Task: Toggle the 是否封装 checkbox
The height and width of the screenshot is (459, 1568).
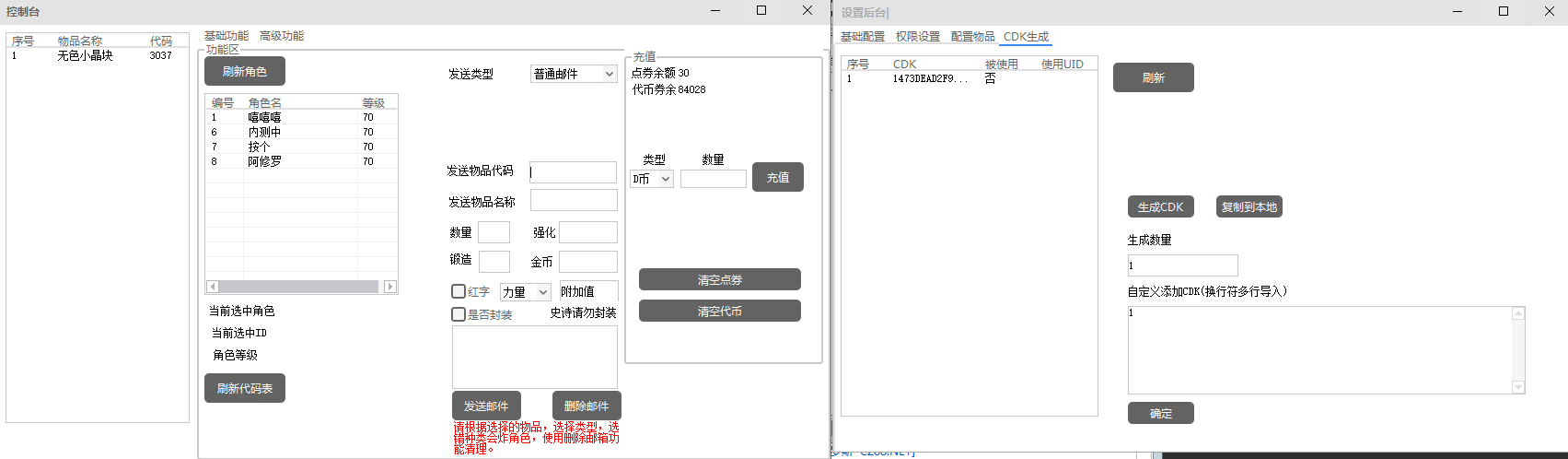Action: [459, 314]
